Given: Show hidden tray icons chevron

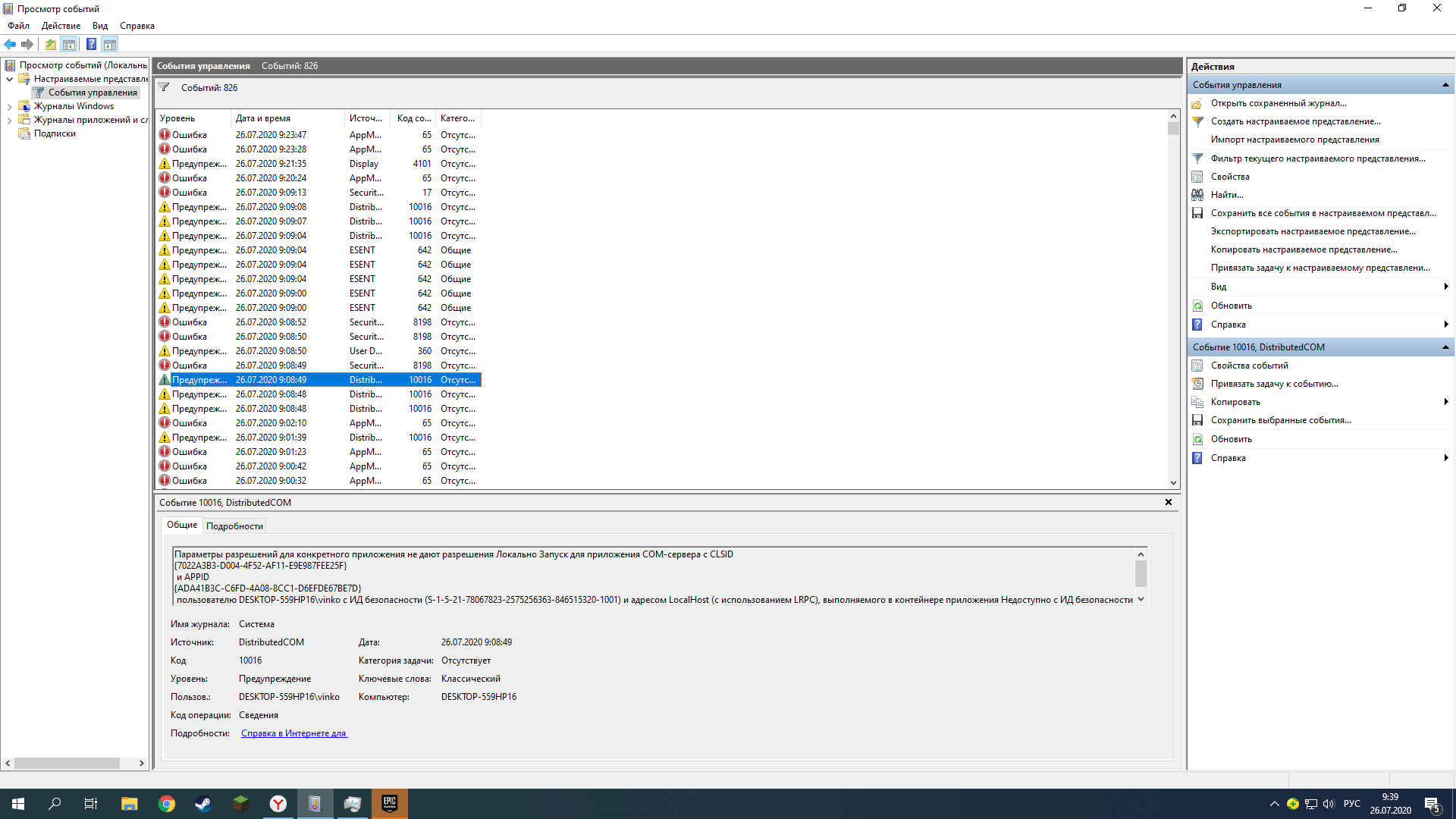Looking at the screenshot, I should (x=1274, y=804).
